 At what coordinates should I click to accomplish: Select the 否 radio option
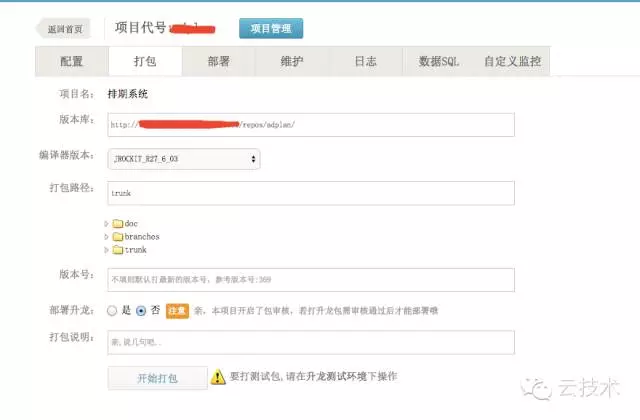(141, 311)
